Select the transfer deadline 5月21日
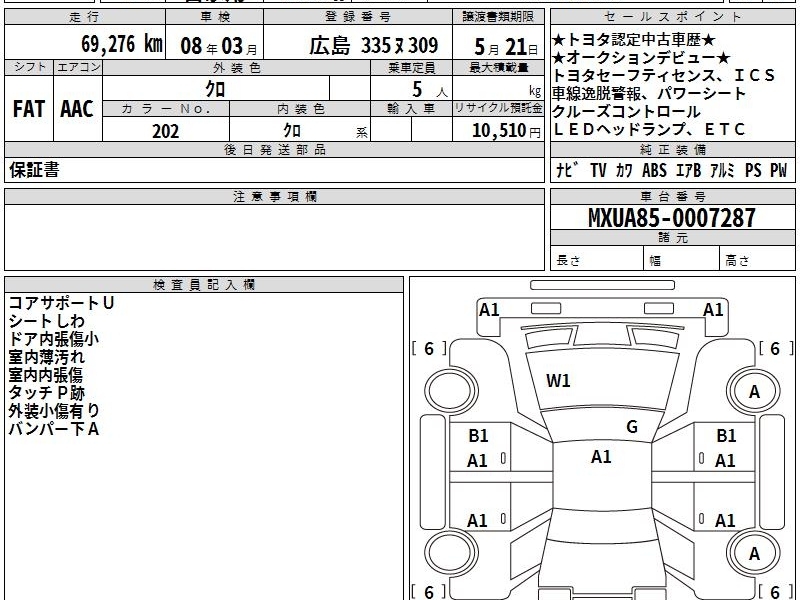800x600 pixels. (x=506, y=47)
